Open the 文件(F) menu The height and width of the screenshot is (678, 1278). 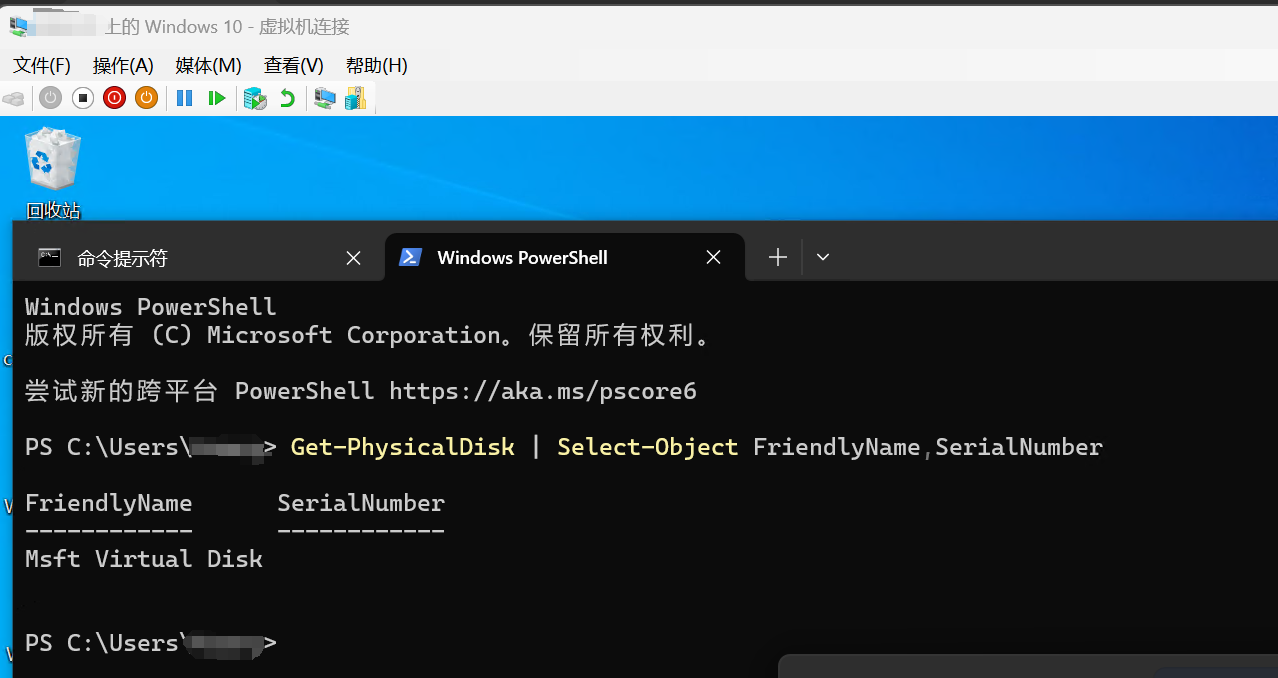pyautogui.click(x=42, y=65)
